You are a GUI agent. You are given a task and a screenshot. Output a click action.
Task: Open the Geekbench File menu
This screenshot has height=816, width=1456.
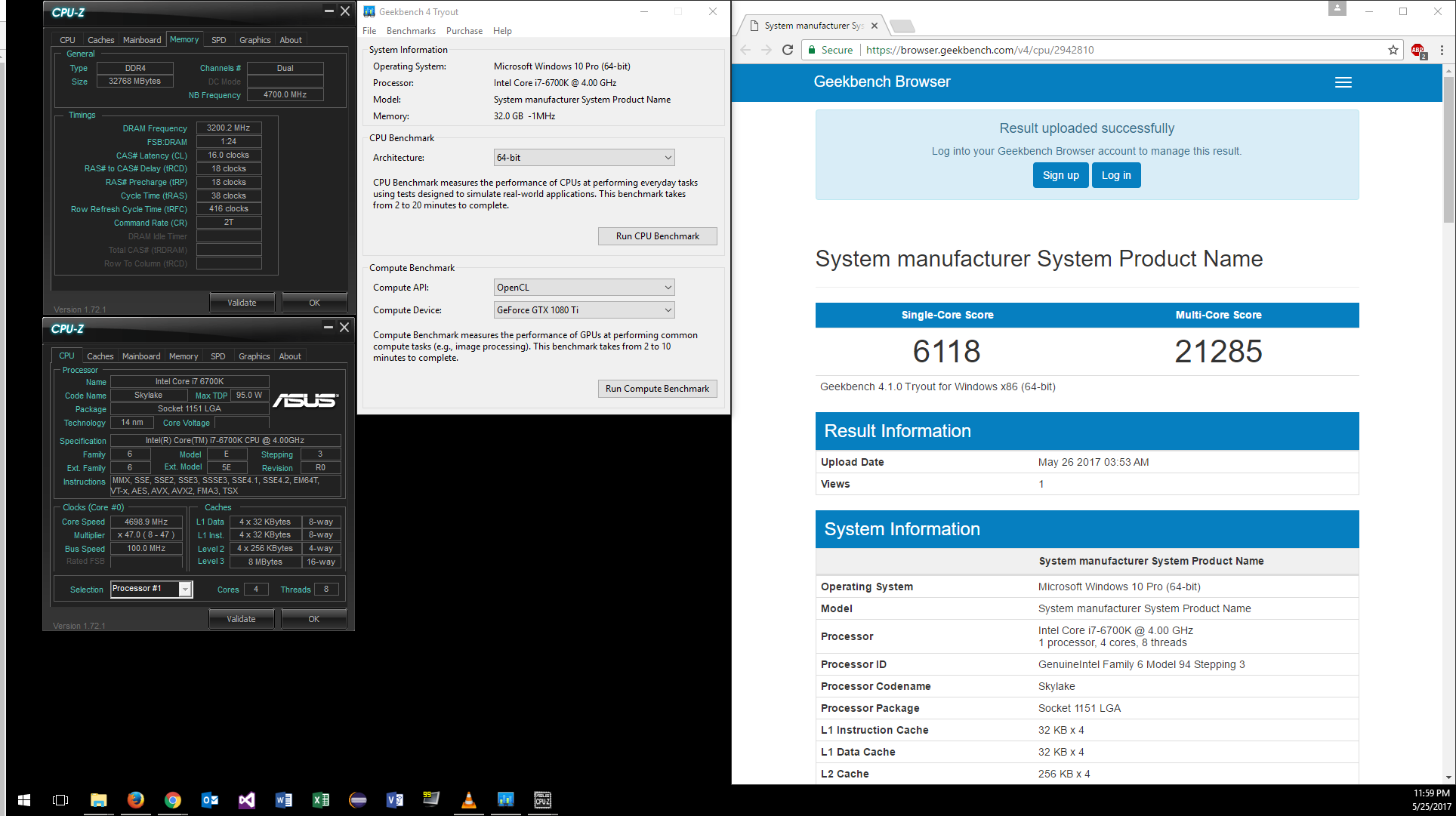click(369, 31)
